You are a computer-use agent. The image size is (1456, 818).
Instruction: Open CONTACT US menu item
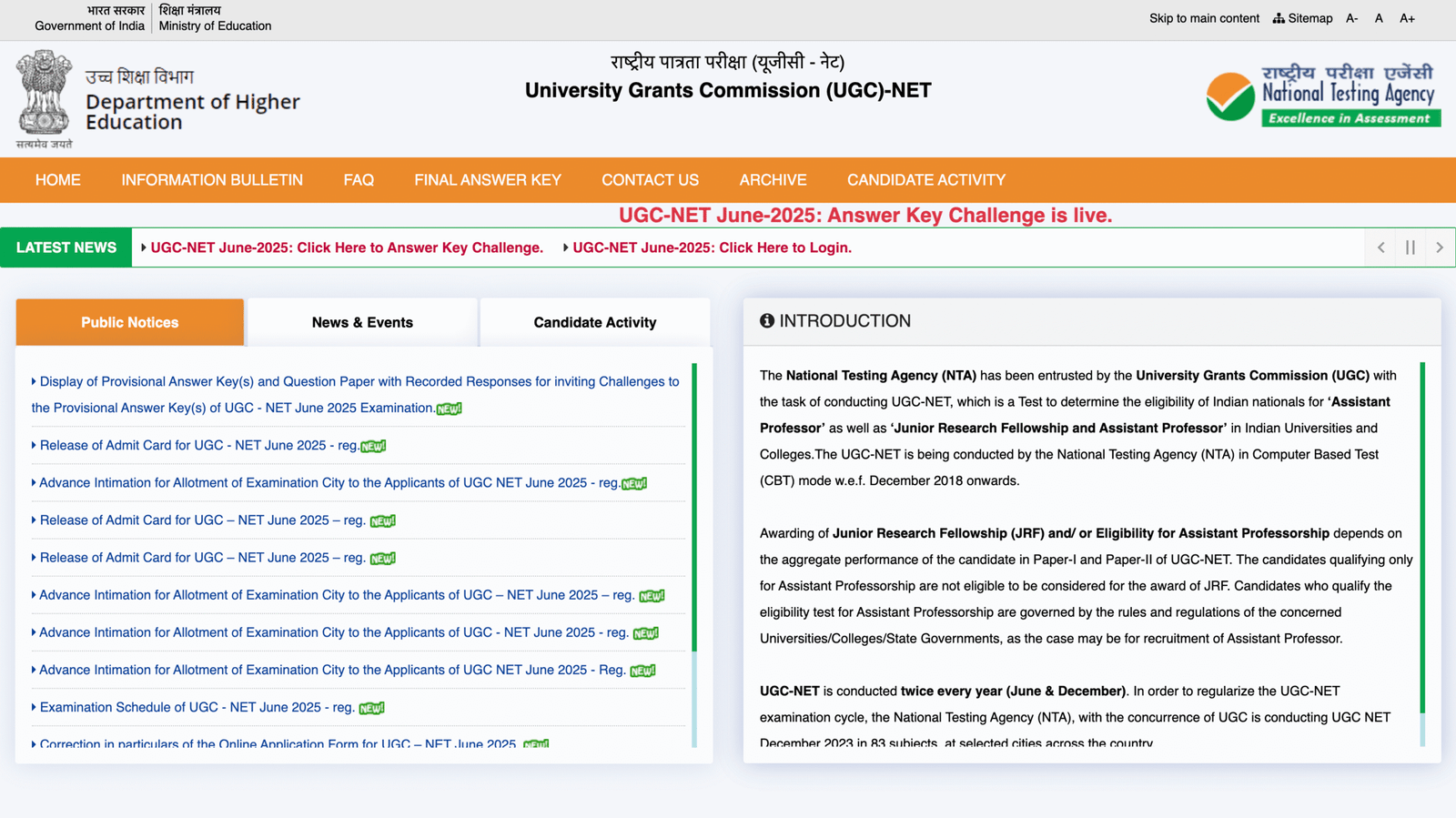(650, 180)
